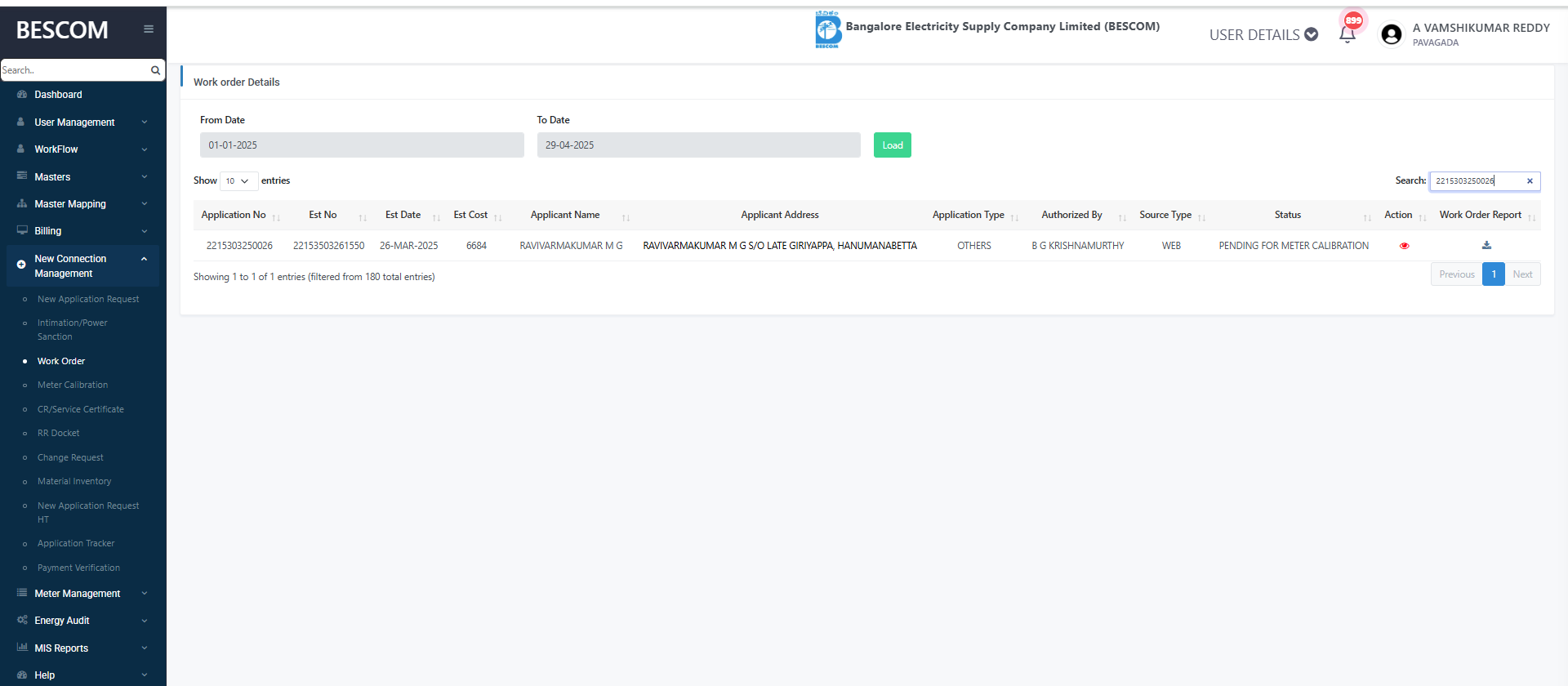Click the Master Mapping icon
This screenshot has width=1568, height=686.
(x=22, y=204)
